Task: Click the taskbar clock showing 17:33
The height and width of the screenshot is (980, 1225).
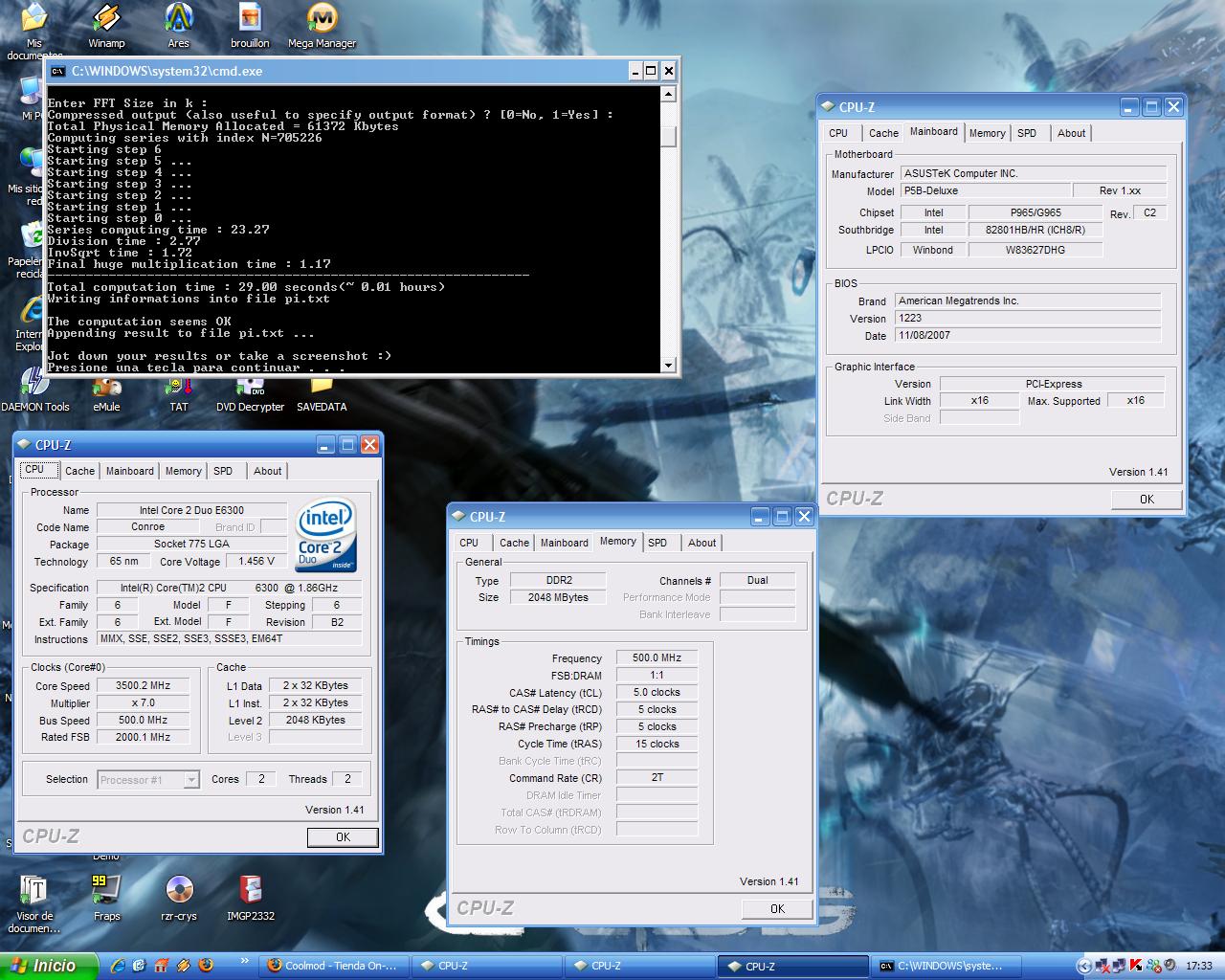Action: click(x=1198, y=967)
